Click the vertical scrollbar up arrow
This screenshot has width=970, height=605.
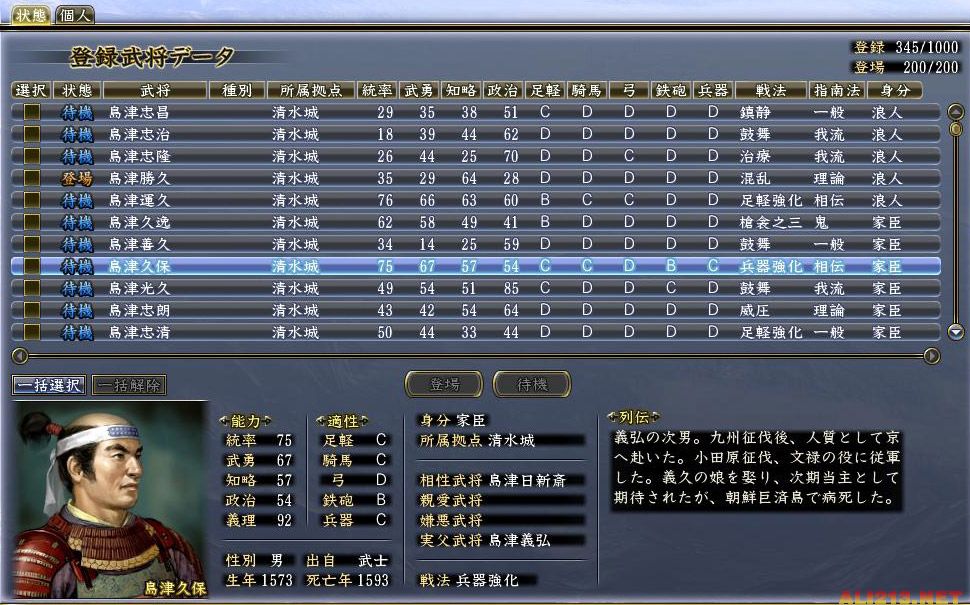click(955, 109)
